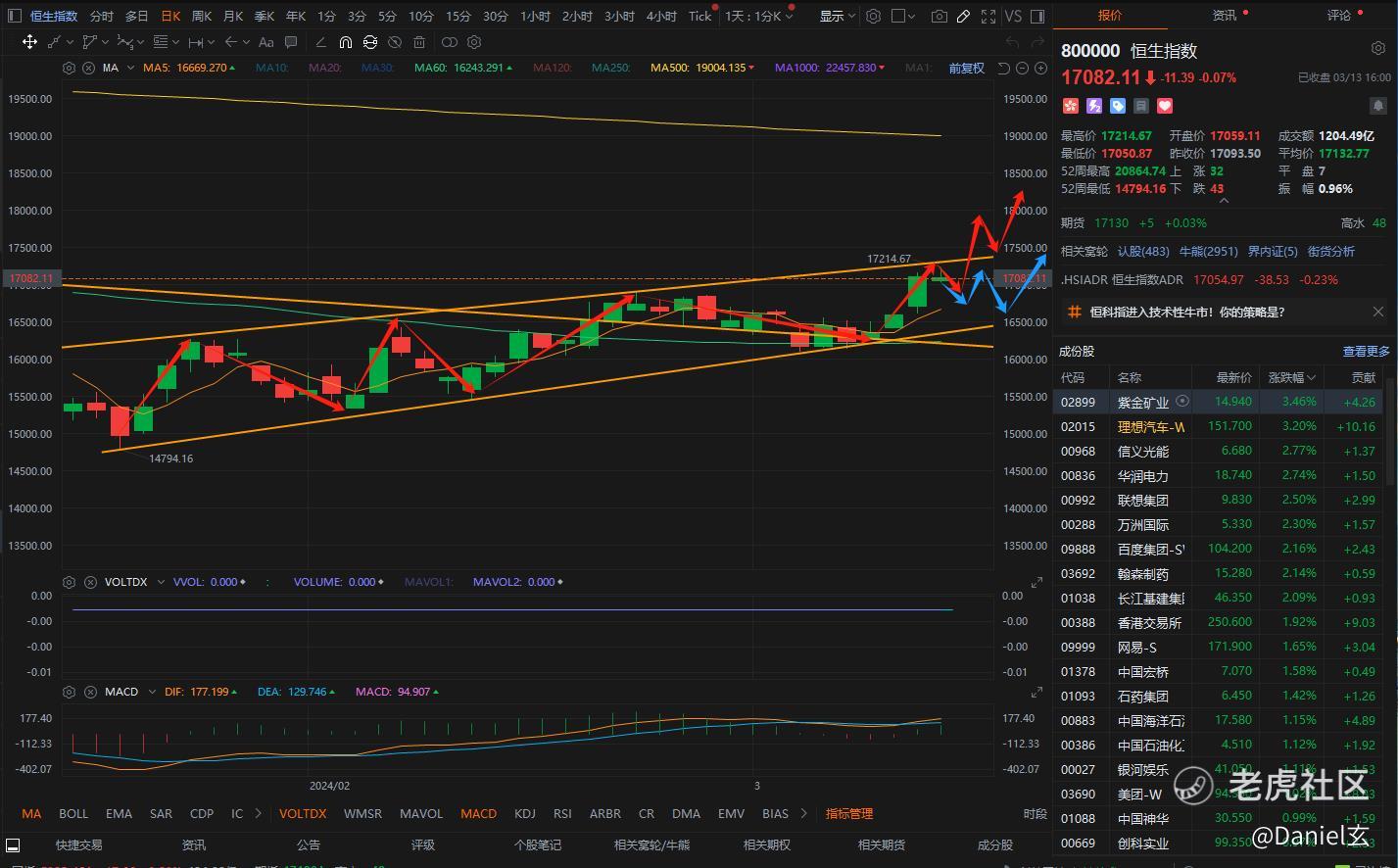The height and width of the screenshot is (868, 1398).
Task: Click 查看更多 to view more constituents
Action: 1366,351
